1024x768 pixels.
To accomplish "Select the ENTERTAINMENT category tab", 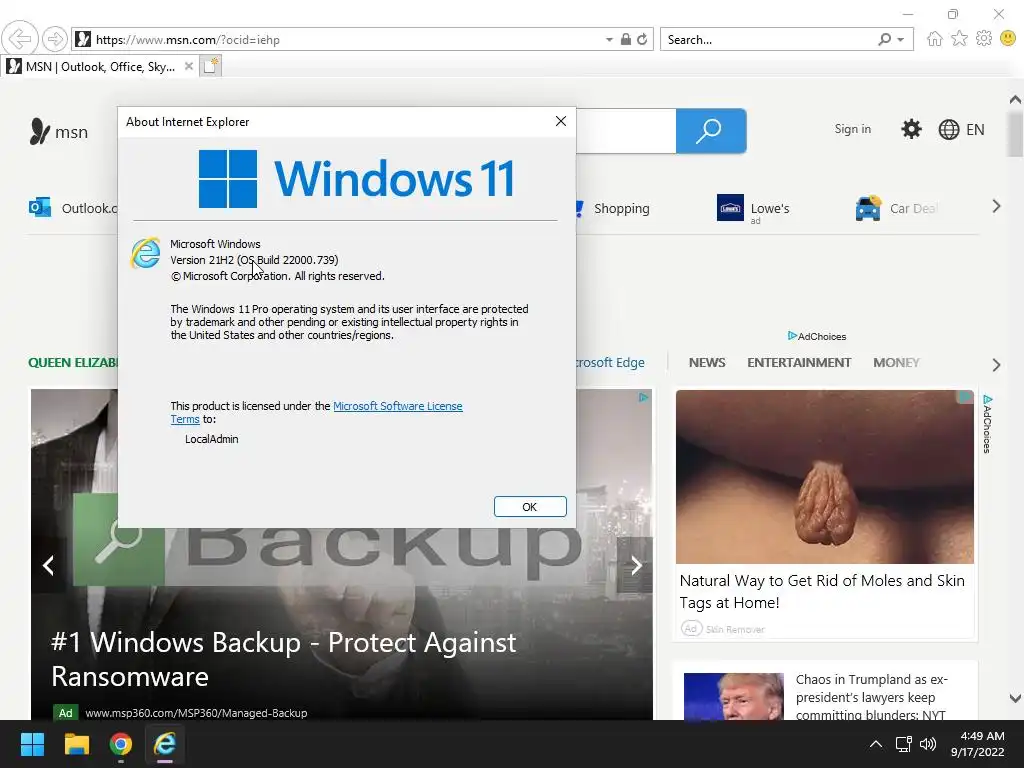I will pos(799,362).
